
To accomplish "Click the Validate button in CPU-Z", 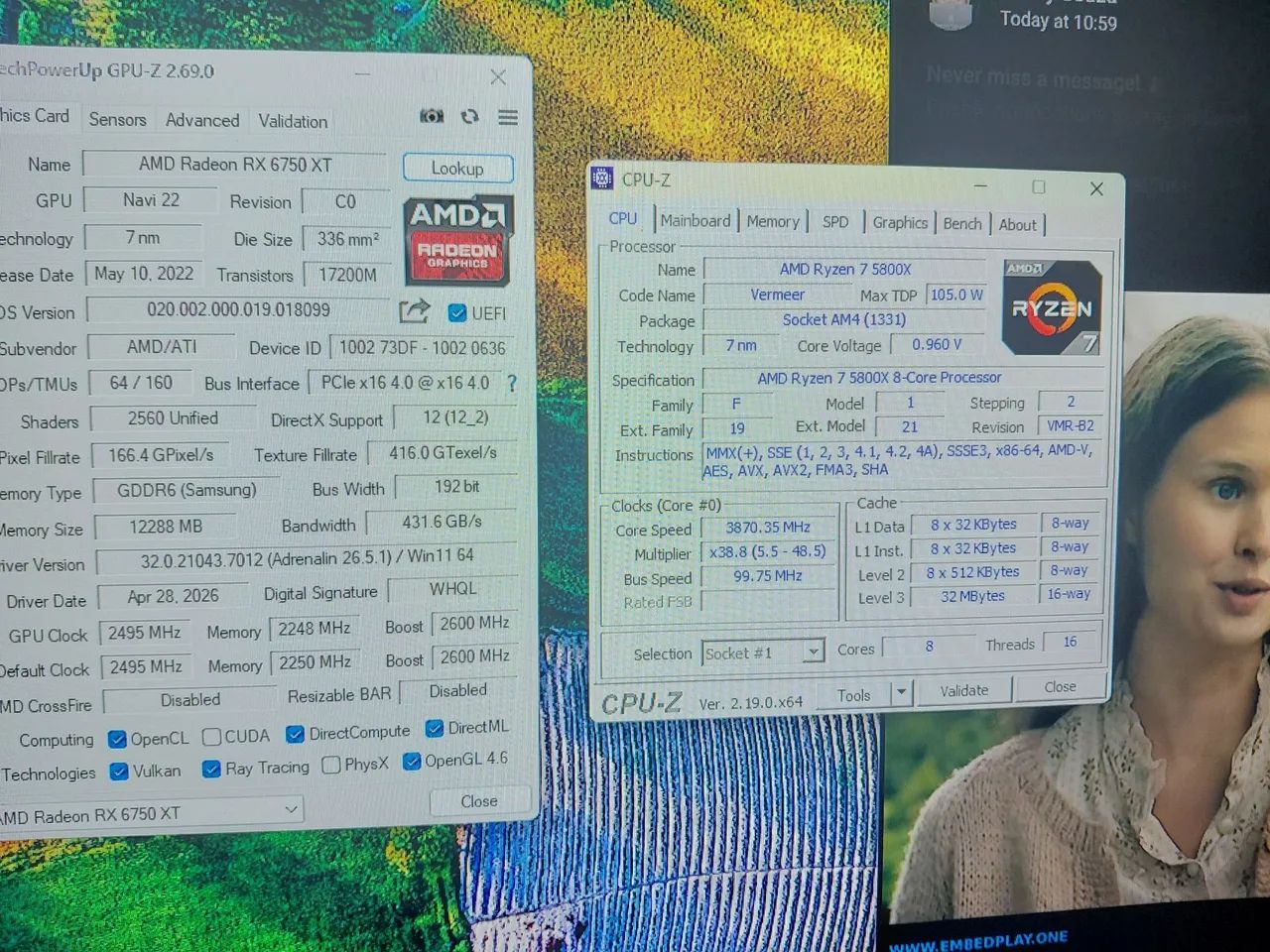I will [964, 690].
